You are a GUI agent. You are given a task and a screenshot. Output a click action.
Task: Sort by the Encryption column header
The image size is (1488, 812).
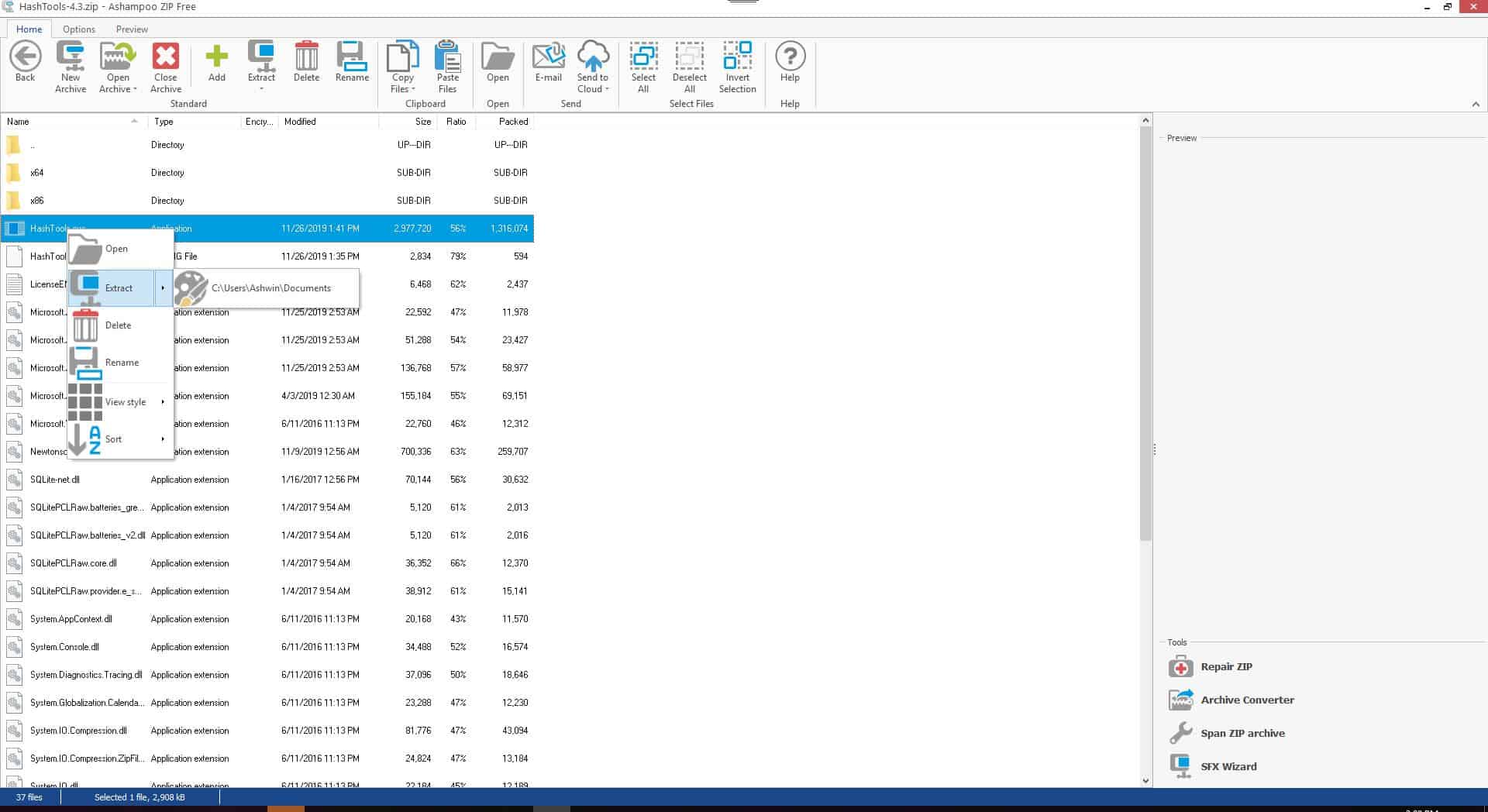coord(260,122)
